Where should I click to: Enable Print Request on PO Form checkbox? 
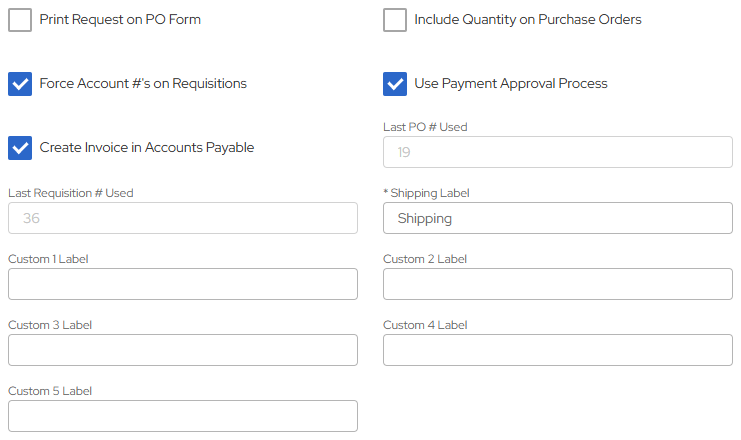coord(20,20)
